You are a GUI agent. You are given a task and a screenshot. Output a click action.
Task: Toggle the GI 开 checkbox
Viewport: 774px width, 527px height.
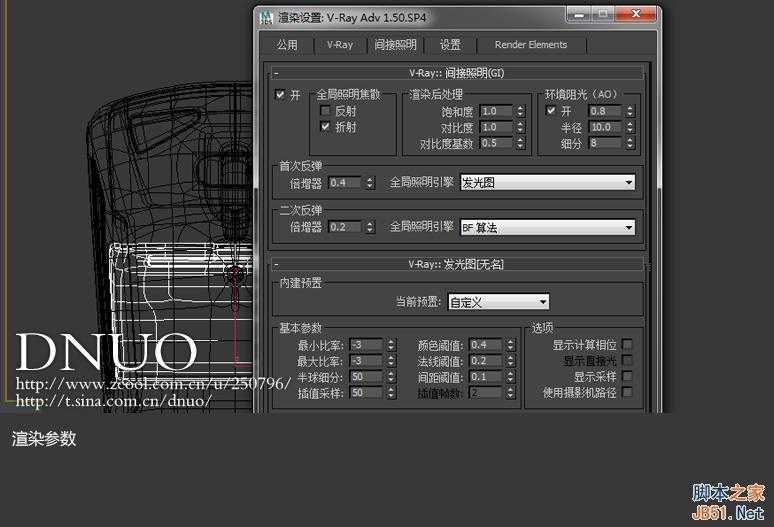[x=280, y=94]
